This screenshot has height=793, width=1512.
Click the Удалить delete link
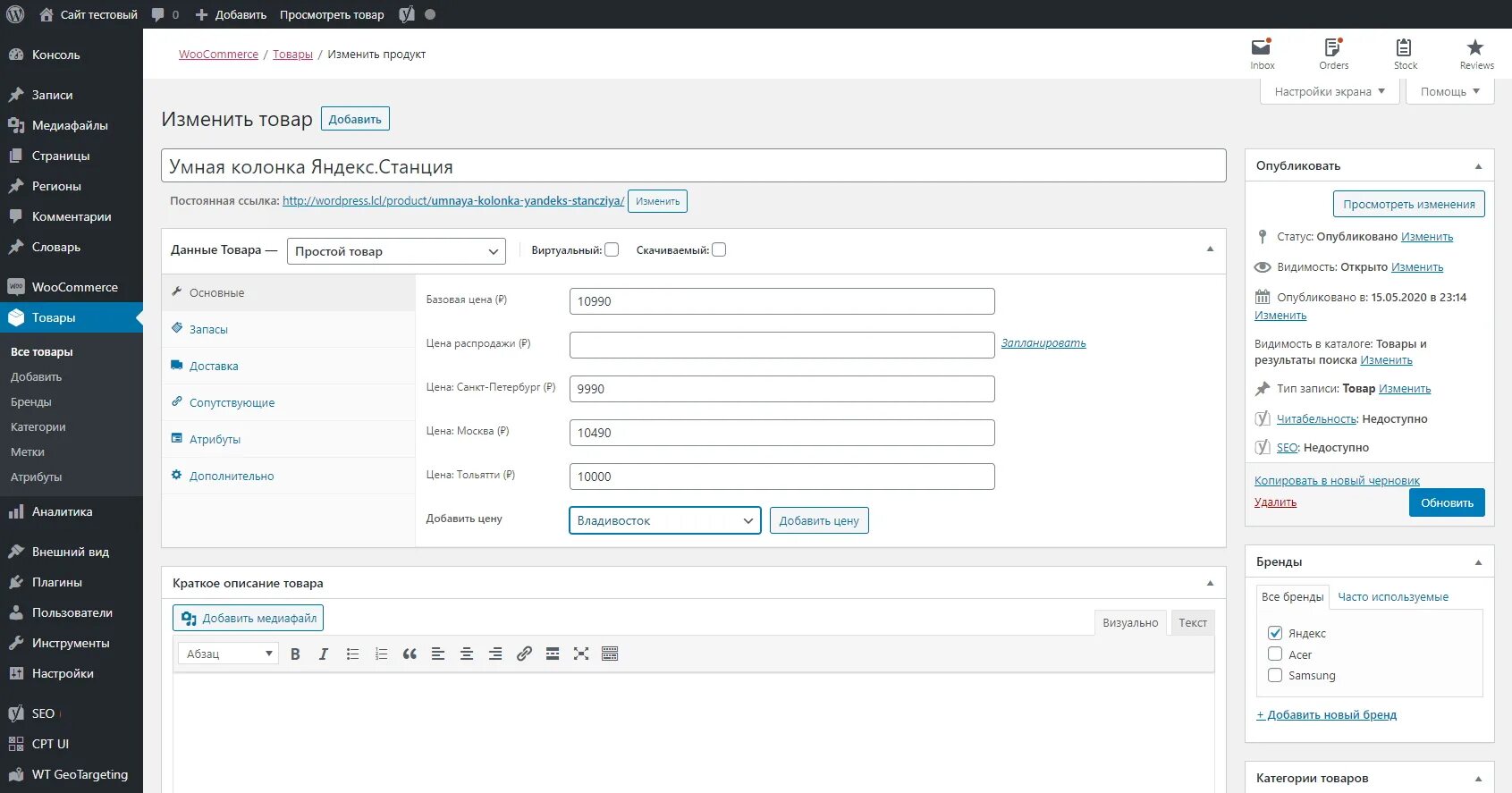(x=1275, y=502)
